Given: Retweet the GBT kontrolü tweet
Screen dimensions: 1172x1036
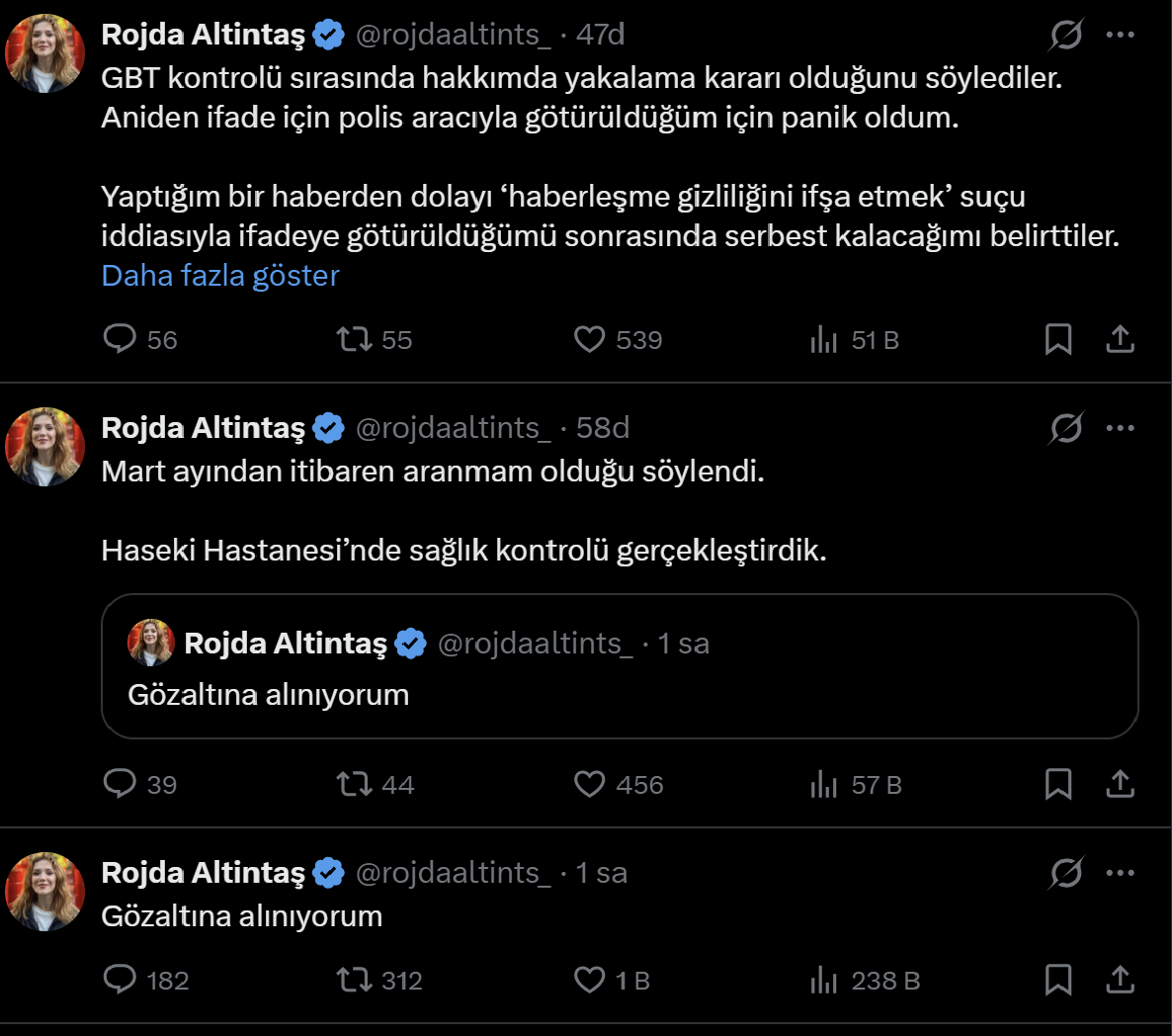Looking at the screenshot, I should click(x=354, y=339).
